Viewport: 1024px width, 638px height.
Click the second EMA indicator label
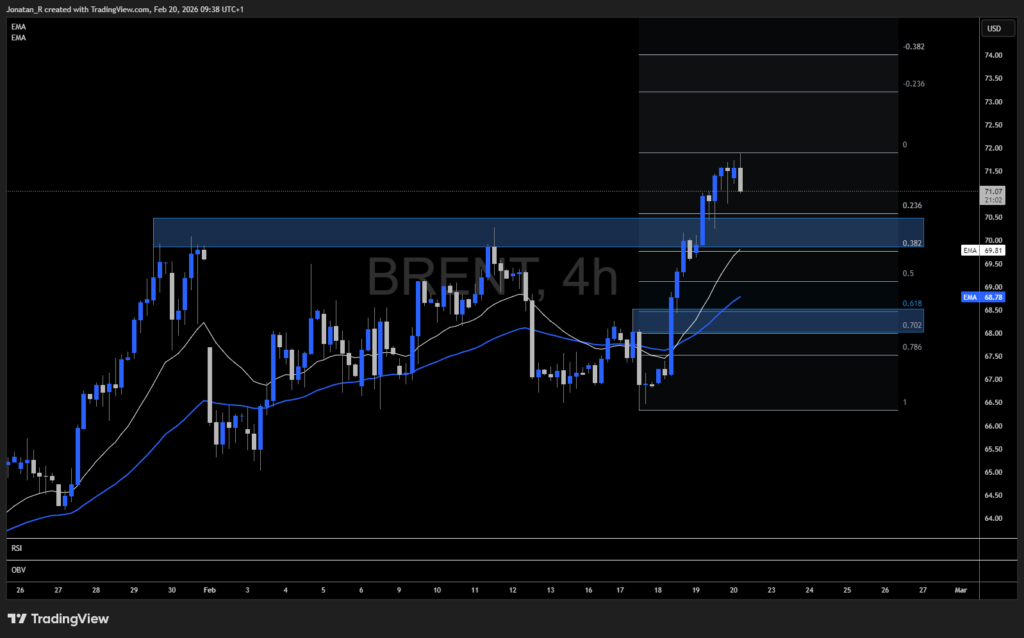[18, 38]
